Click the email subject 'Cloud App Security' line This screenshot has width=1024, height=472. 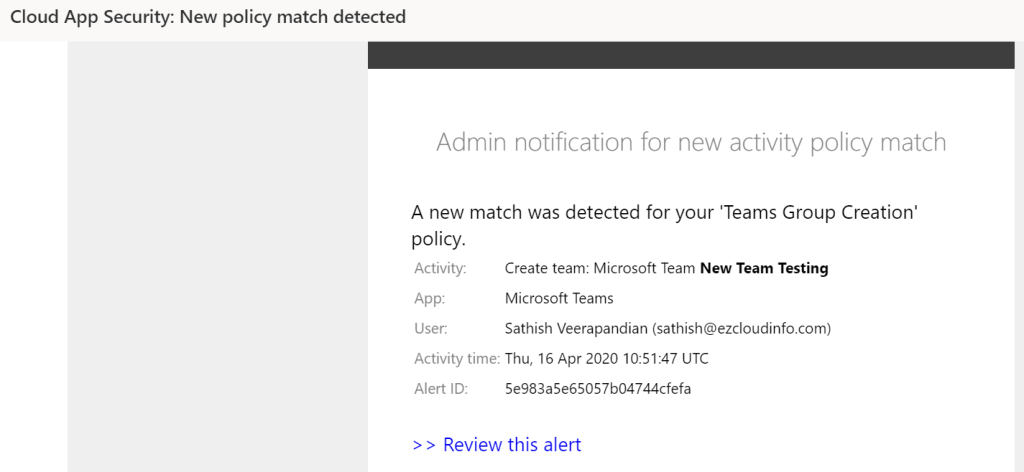208,17
